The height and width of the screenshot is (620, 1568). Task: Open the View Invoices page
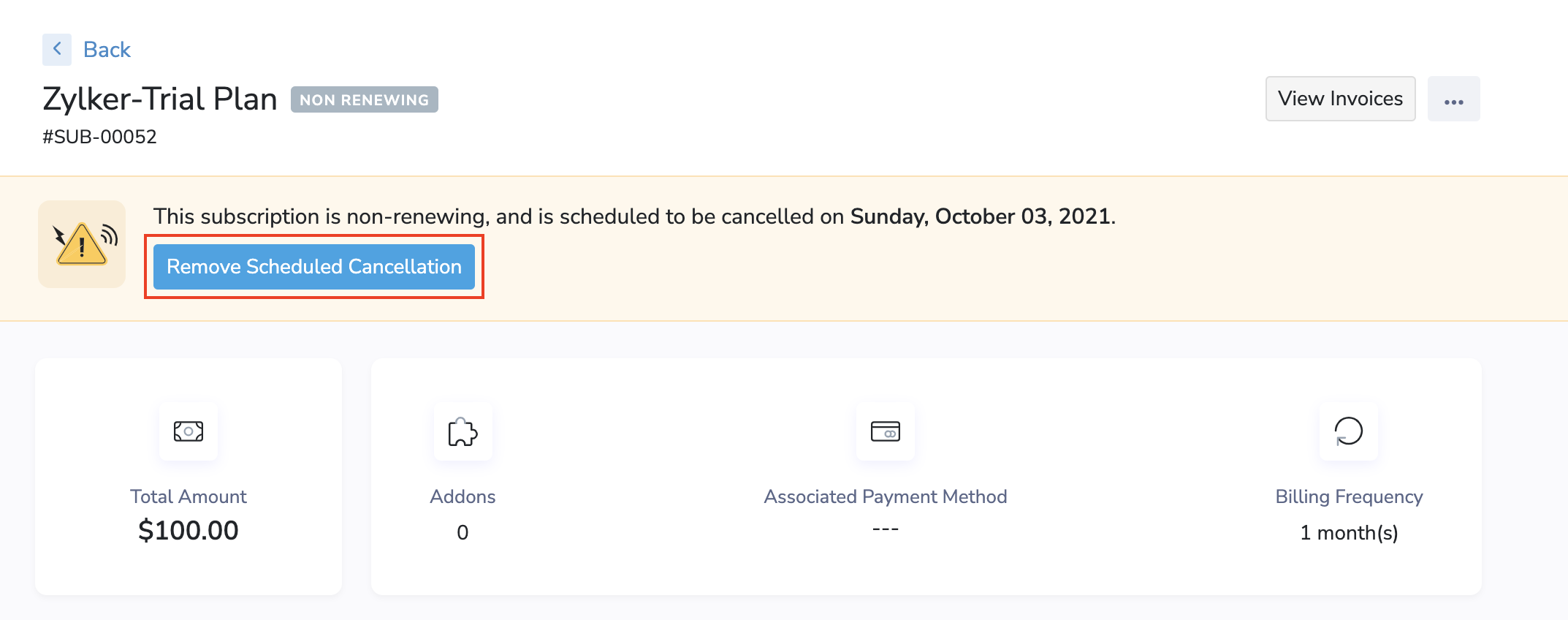tap(1340, 99)
